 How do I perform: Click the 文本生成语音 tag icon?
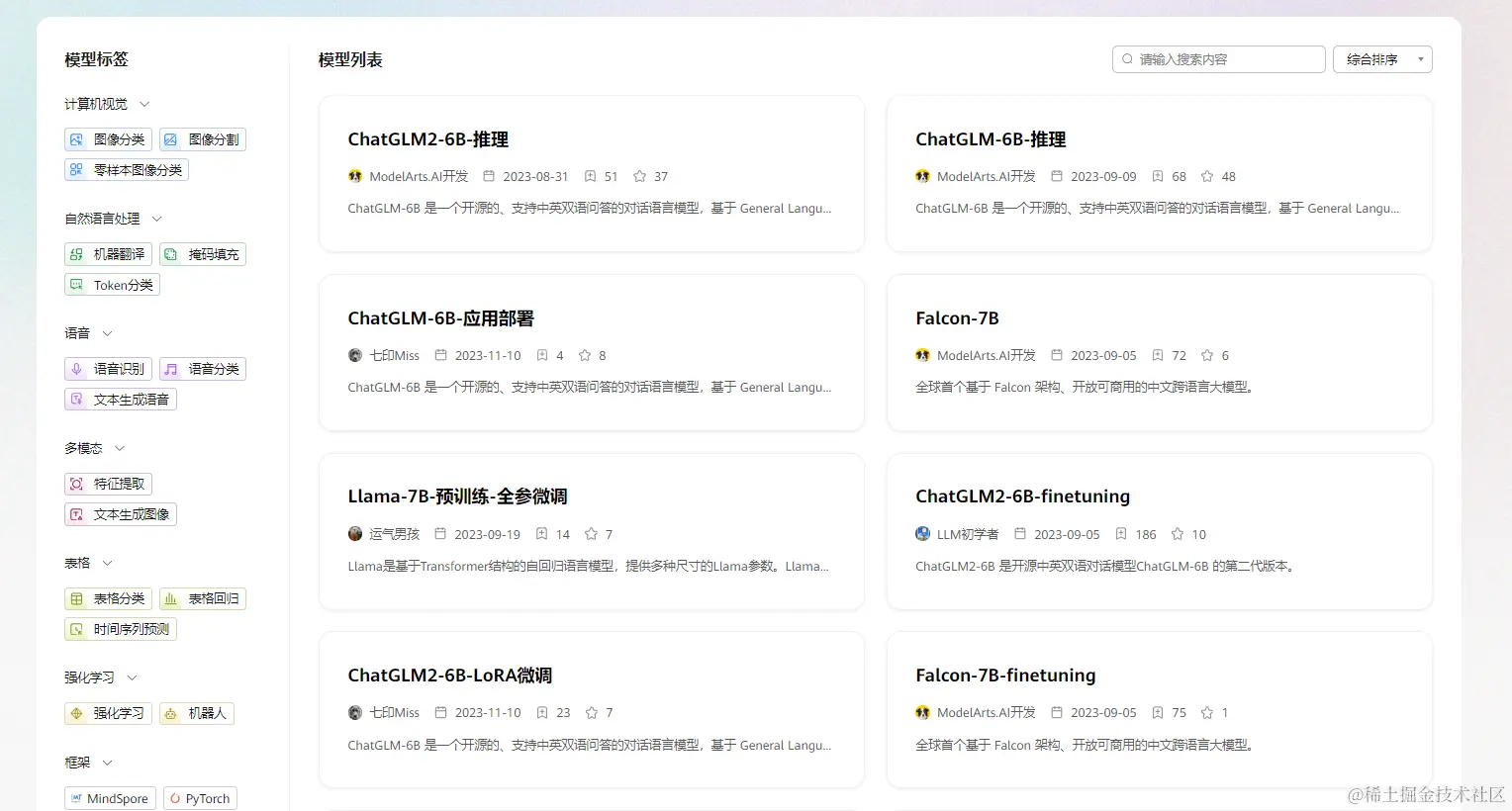click(x=76, y=400)
